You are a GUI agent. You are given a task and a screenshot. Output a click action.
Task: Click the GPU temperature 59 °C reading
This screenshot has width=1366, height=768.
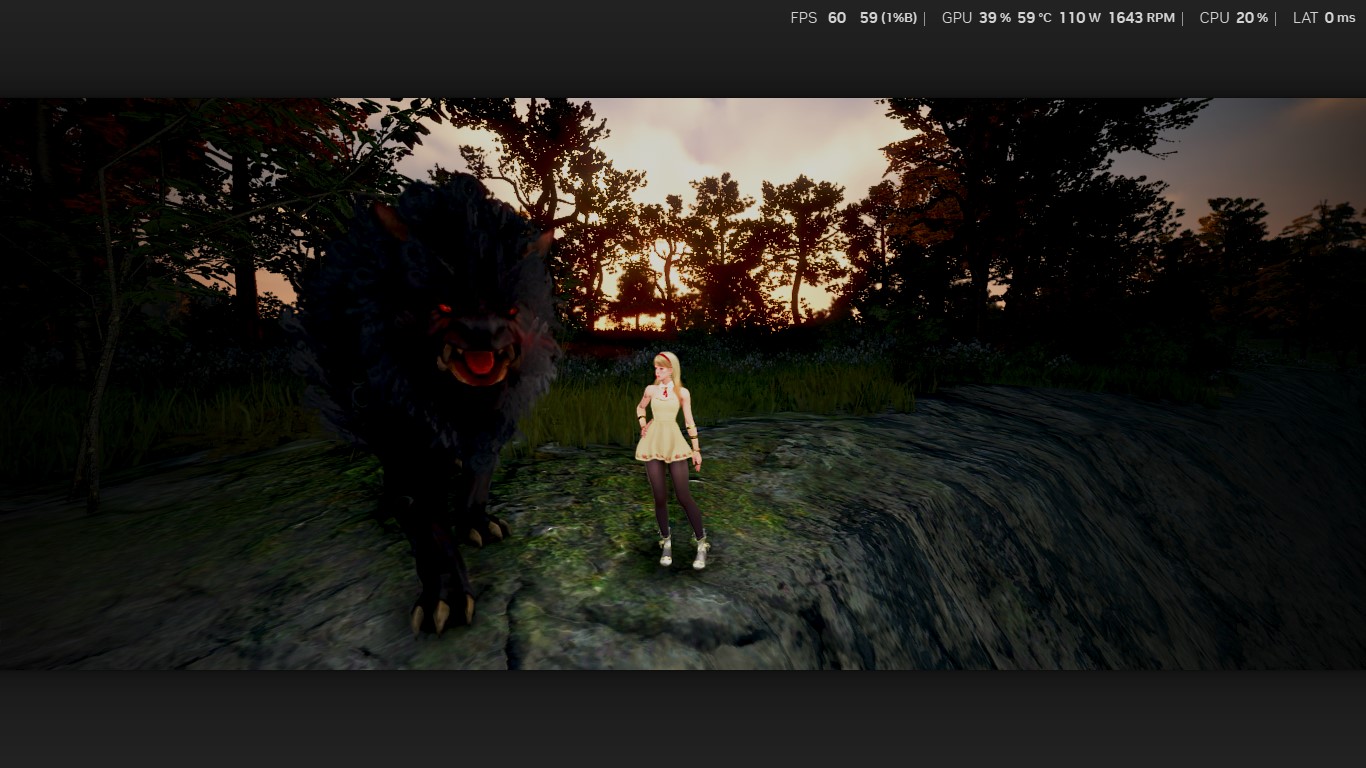tap(1034, 18)
